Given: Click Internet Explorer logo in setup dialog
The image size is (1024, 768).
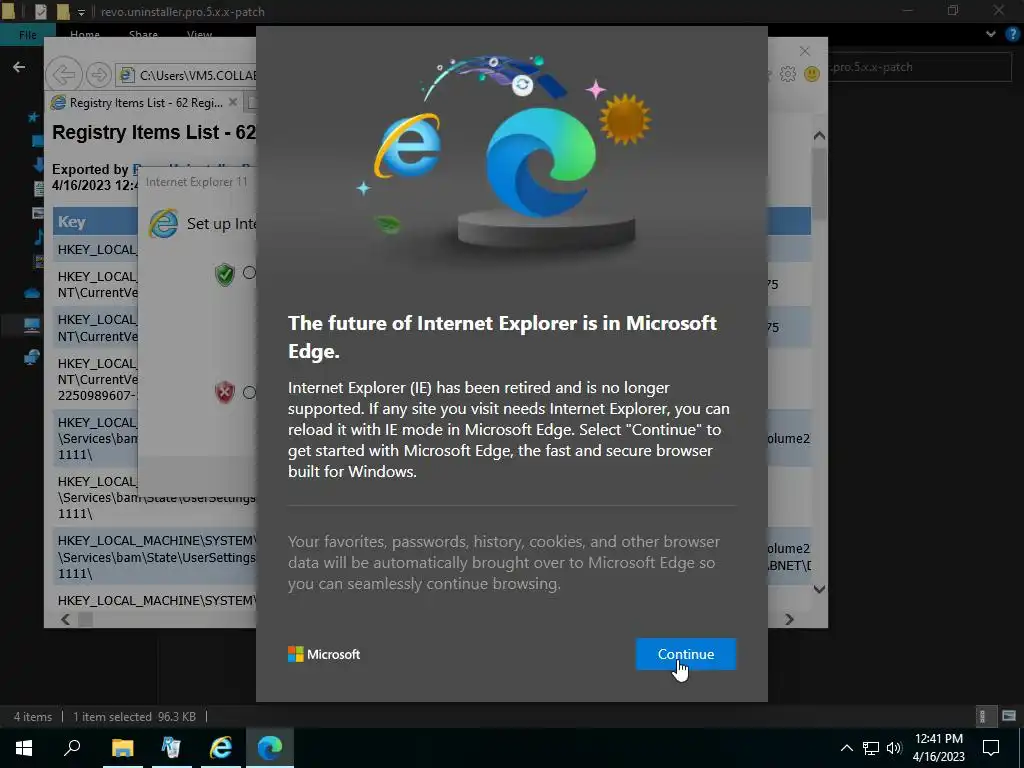Looking at the screenshot, I should 163,223.
